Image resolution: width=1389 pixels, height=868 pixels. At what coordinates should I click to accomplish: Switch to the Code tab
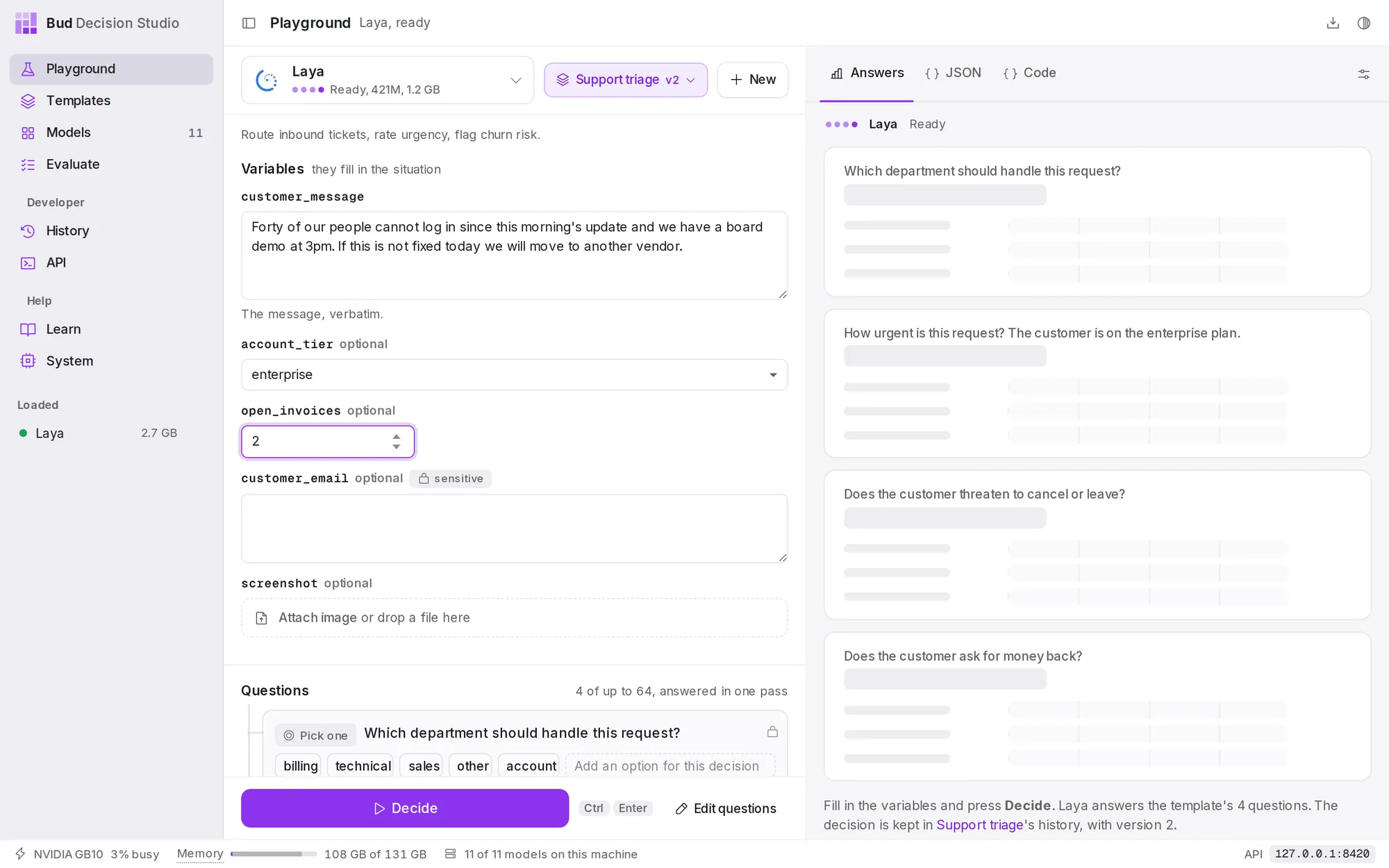1029,73
